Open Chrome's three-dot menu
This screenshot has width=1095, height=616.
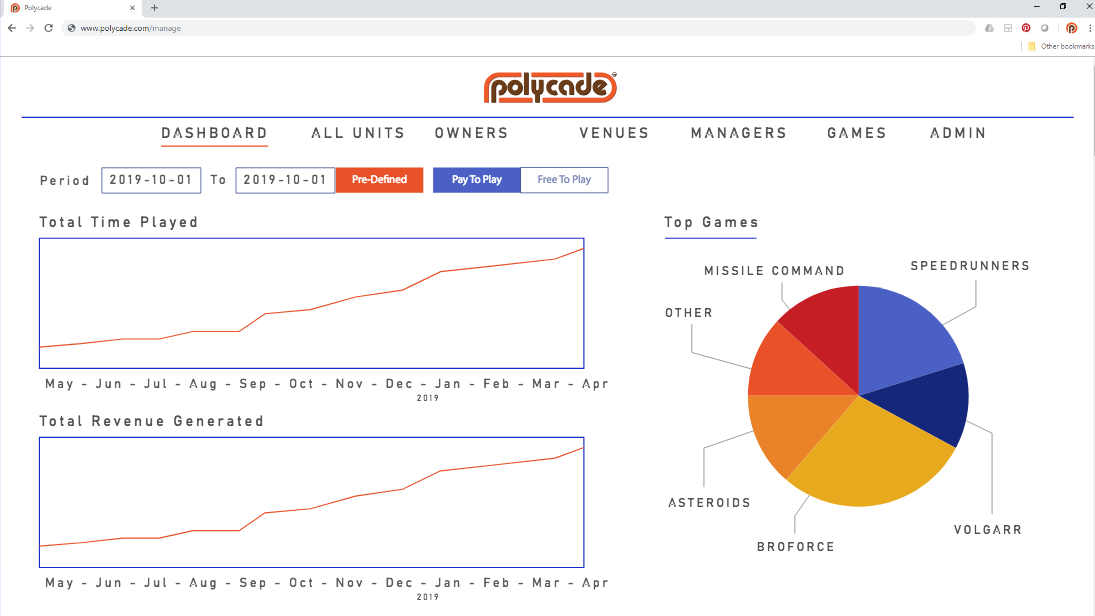click(x=1089, y=28)
